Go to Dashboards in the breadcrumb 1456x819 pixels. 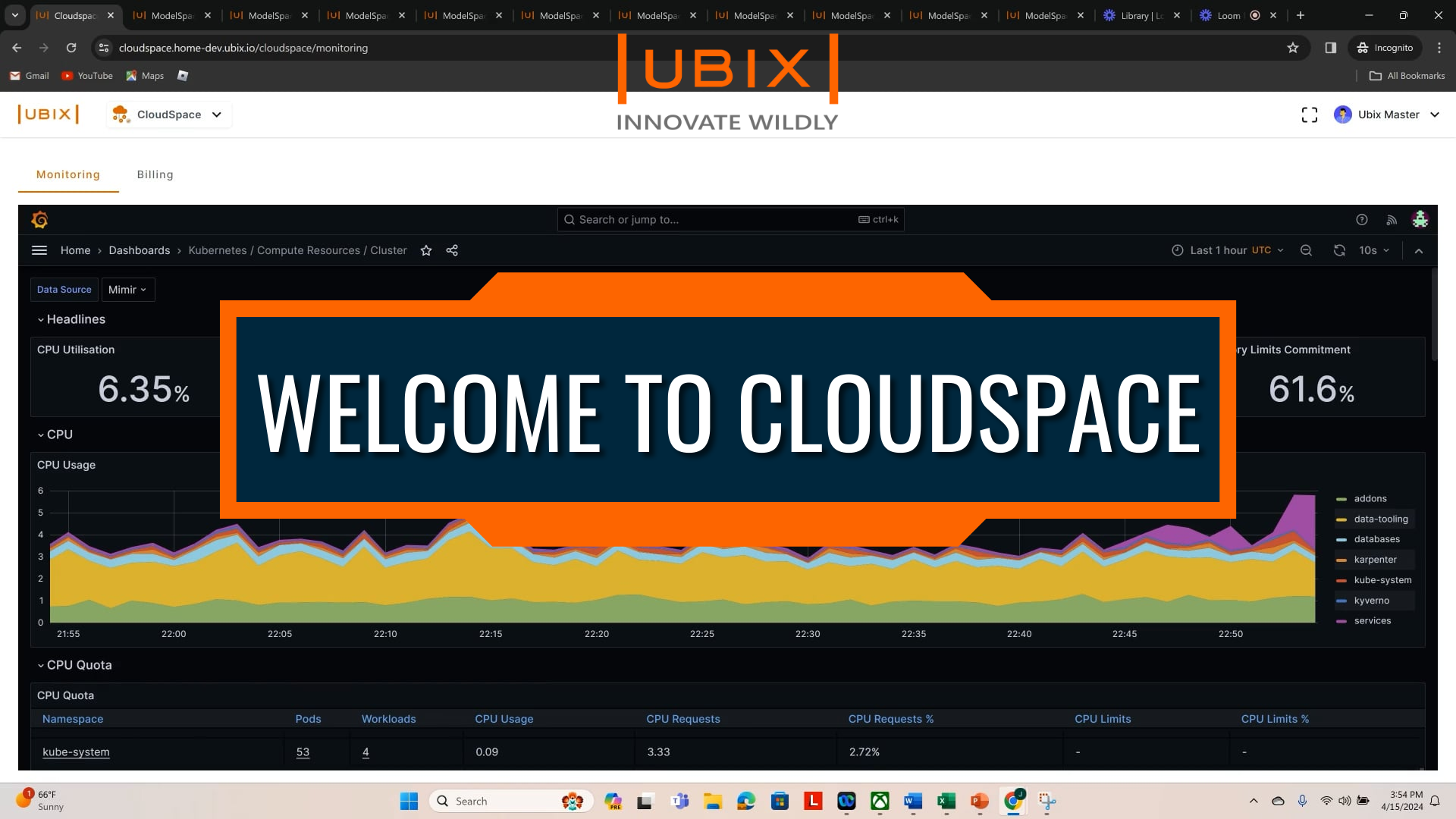pos(139,250)
